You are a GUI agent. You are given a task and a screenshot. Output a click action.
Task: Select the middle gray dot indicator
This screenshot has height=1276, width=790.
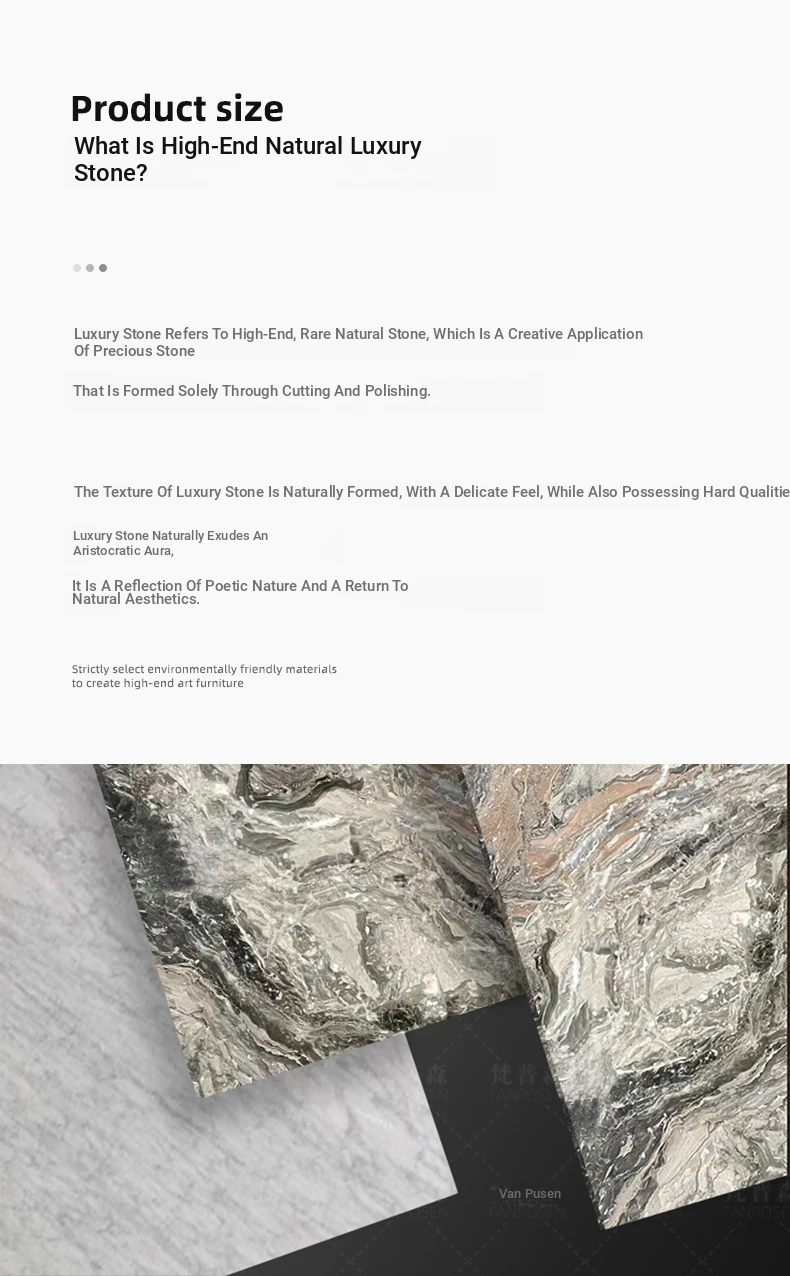point(90,268)
